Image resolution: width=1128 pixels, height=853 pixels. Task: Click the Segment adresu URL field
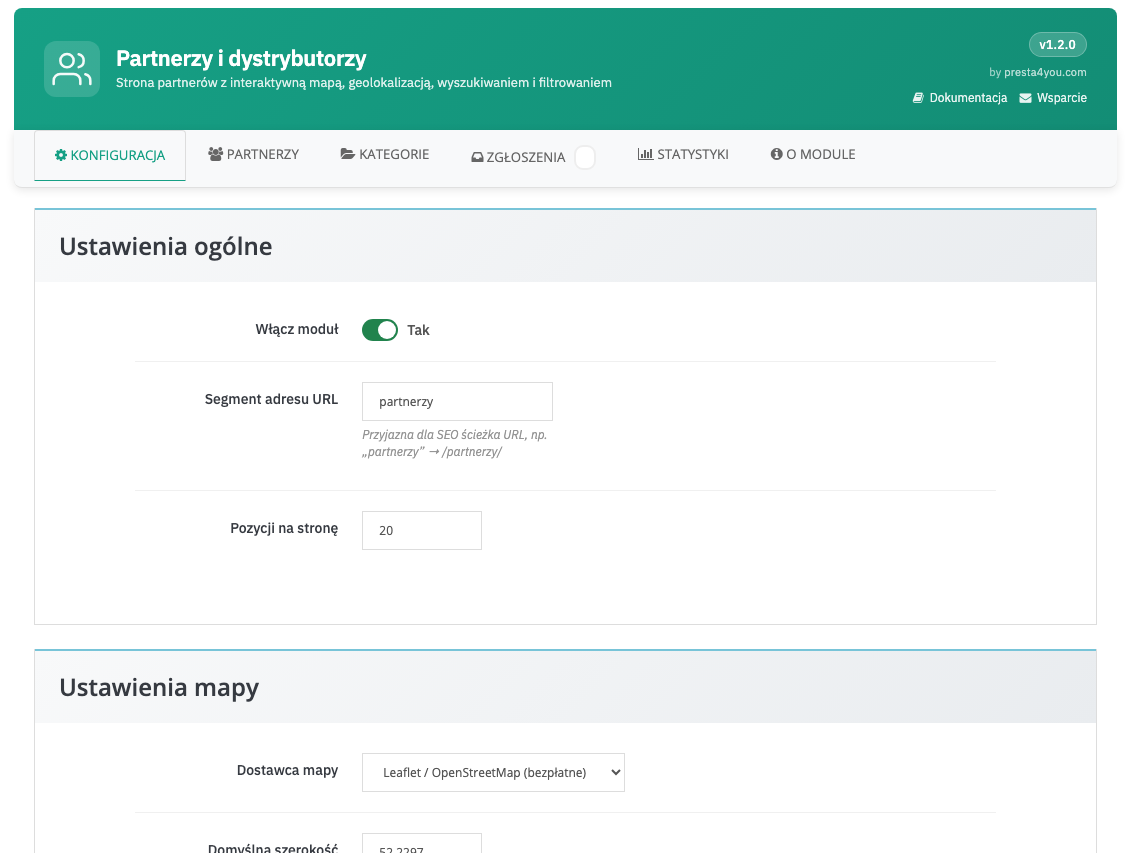(458, 401)
